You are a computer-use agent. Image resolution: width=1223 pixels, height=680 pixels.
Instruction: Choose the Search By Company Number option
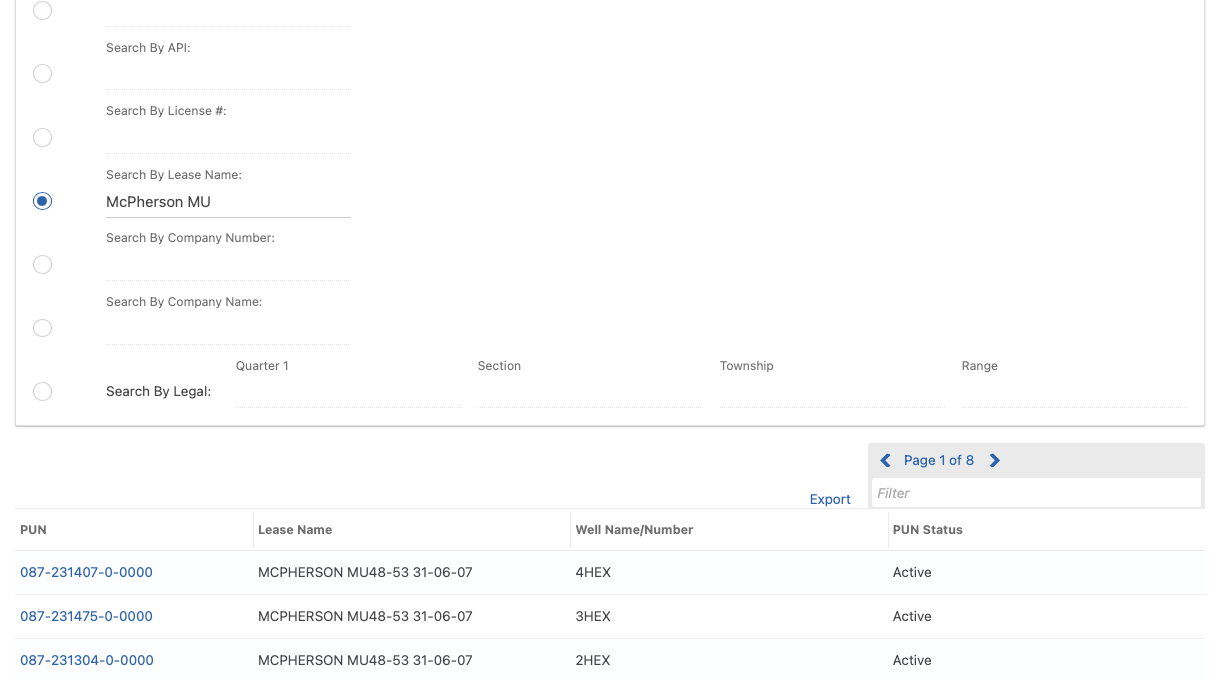point(42,265)
